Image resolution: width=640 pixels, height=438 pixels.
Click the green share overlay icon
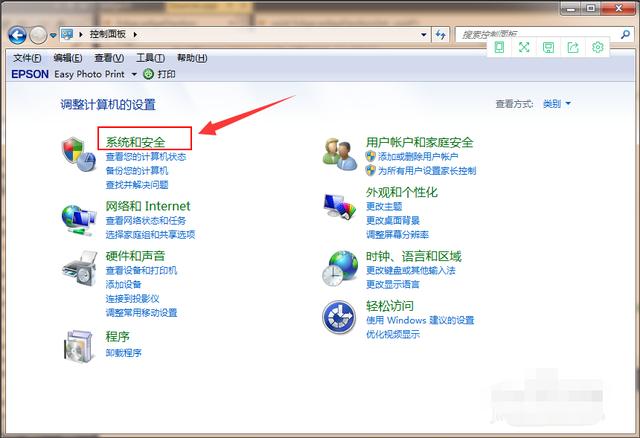pyautogui.click(x=573, y=48)
